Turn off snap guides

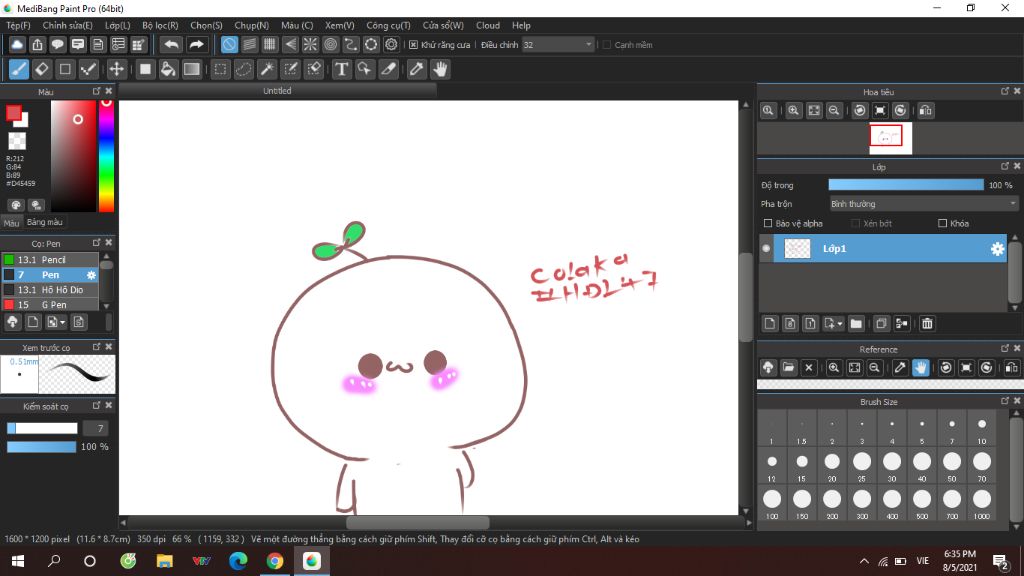[229, 44]
